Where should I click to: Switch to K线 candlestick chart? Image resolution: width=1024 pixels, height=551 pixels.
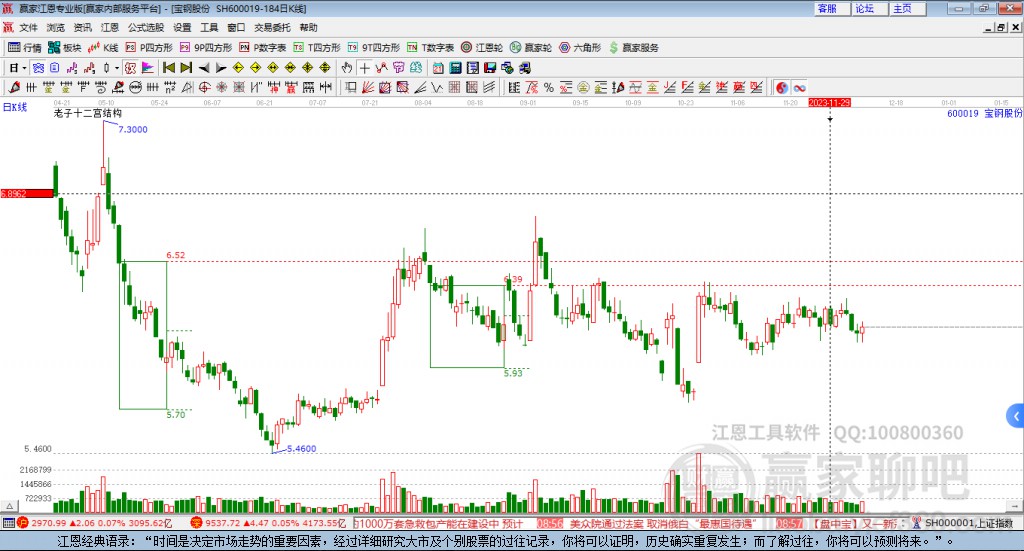click(x=103, y=48)
